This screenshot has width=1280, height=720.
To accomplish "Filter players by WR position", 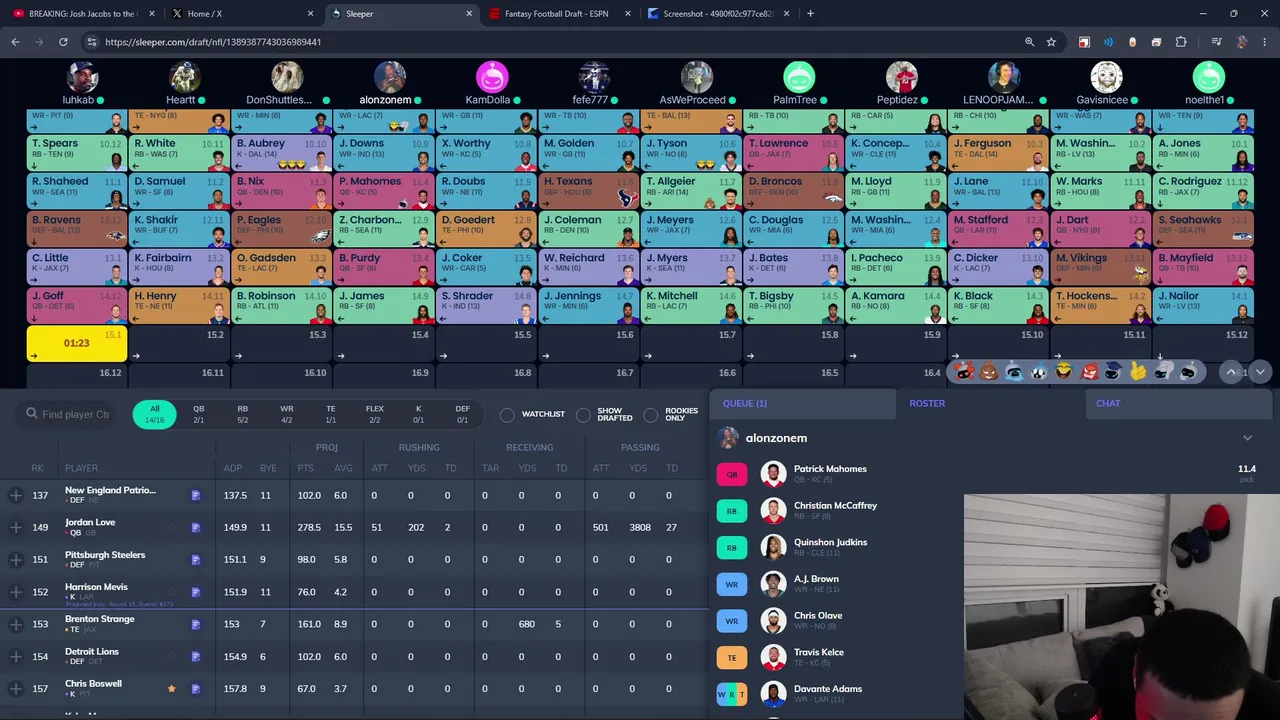I will pyautogui.click(x=286, y=414).
